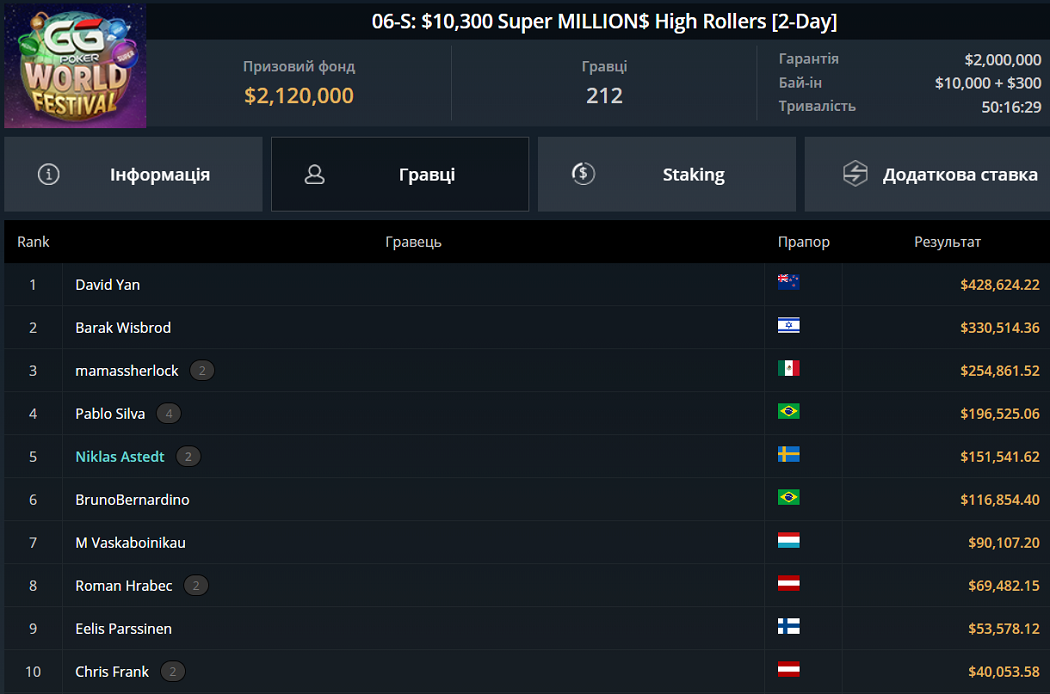
Task: Click the Гравець column header
Action: 413,242
